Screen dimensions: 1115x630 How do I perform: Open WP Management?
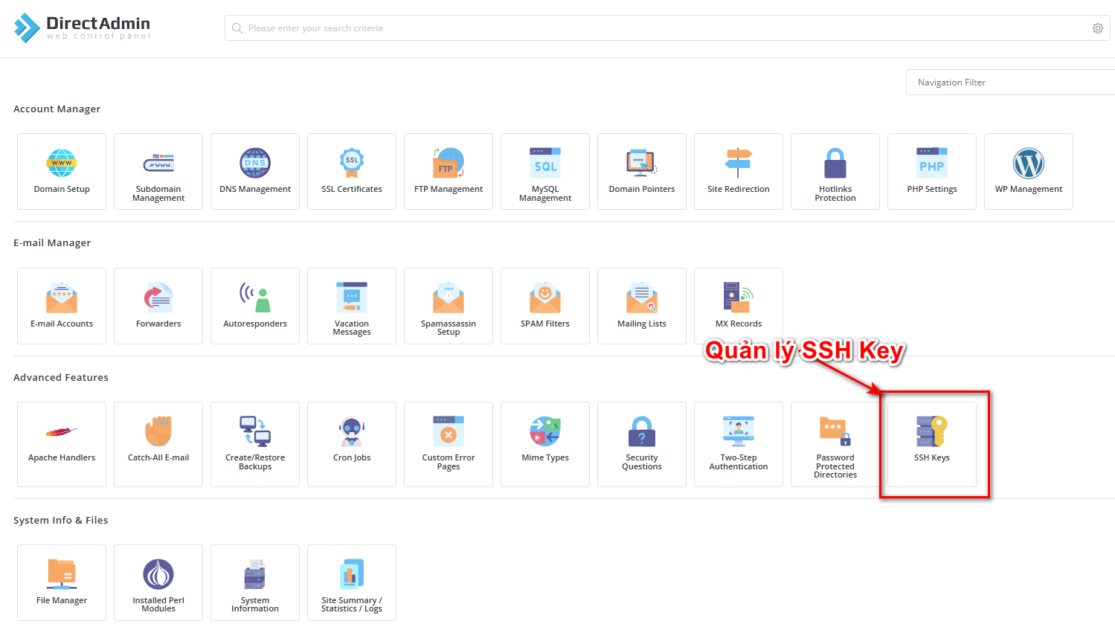click(x=1029, y=171)
